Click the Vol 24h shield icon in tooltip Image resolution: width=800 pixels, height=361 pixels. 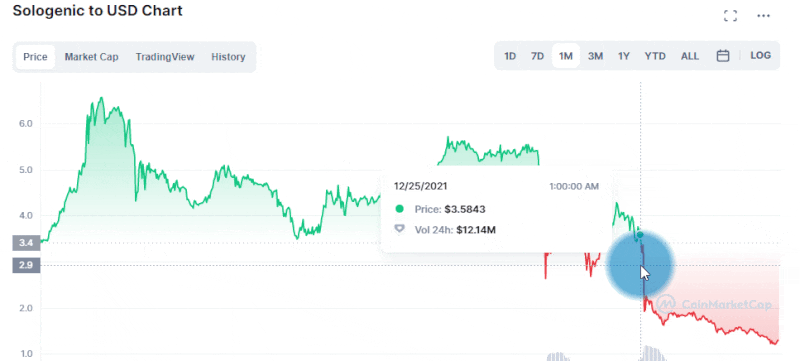click(x=399, y=229)
